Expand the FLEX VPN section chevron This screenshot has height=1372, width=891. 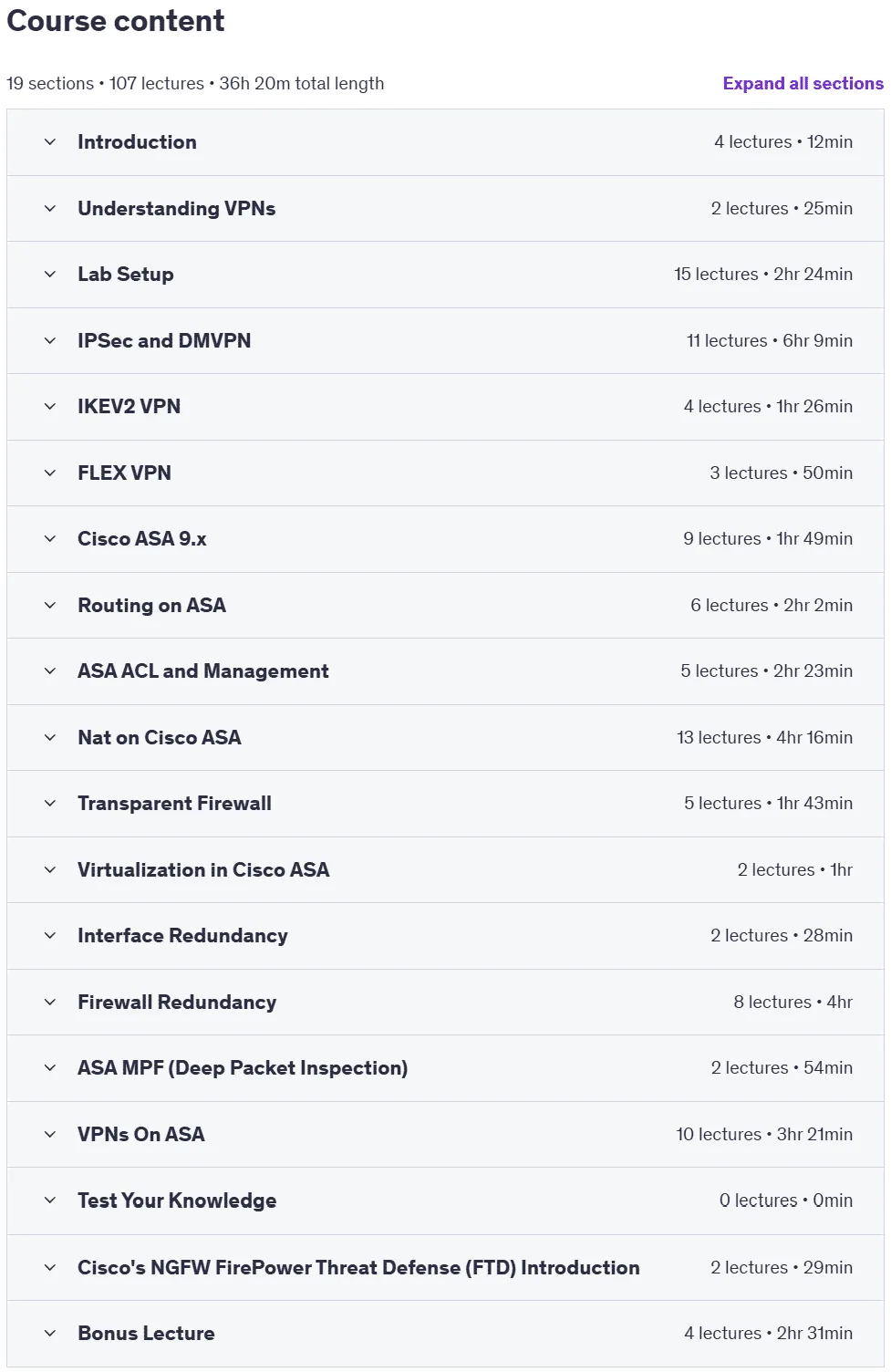pyautogui.click(x=50, y=473)
